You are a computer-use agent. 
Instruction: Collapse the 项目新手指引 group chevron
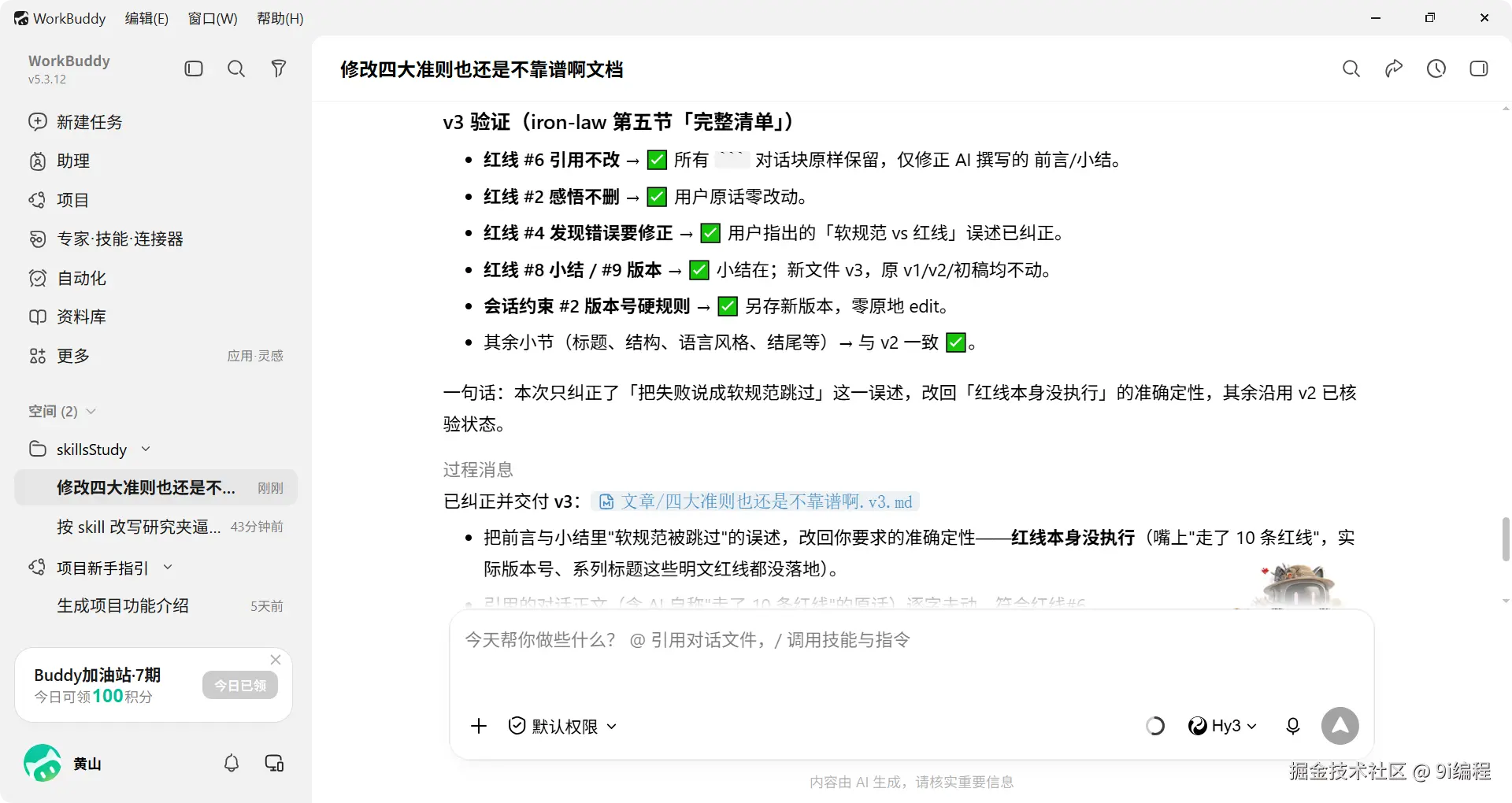coord(168,568)
